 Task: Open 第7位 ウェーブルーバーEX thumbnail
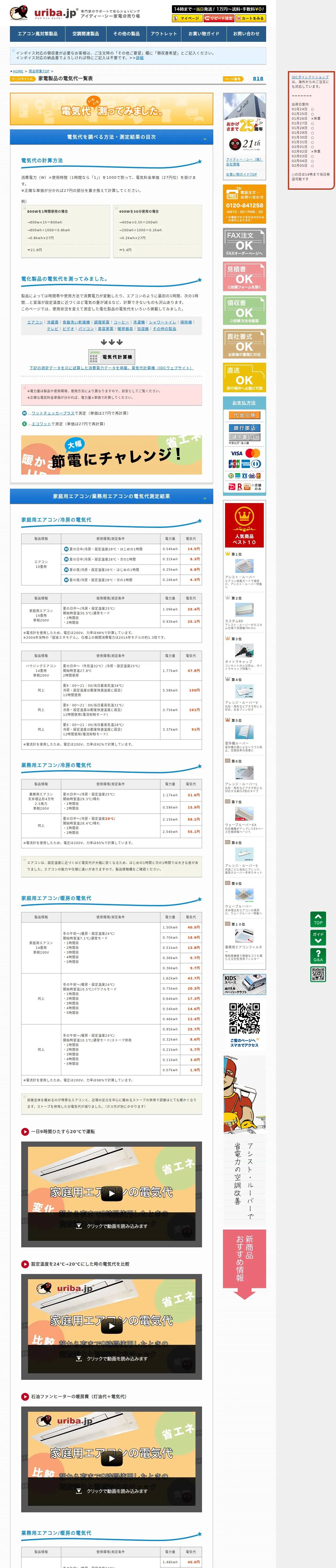coord(244,813)
